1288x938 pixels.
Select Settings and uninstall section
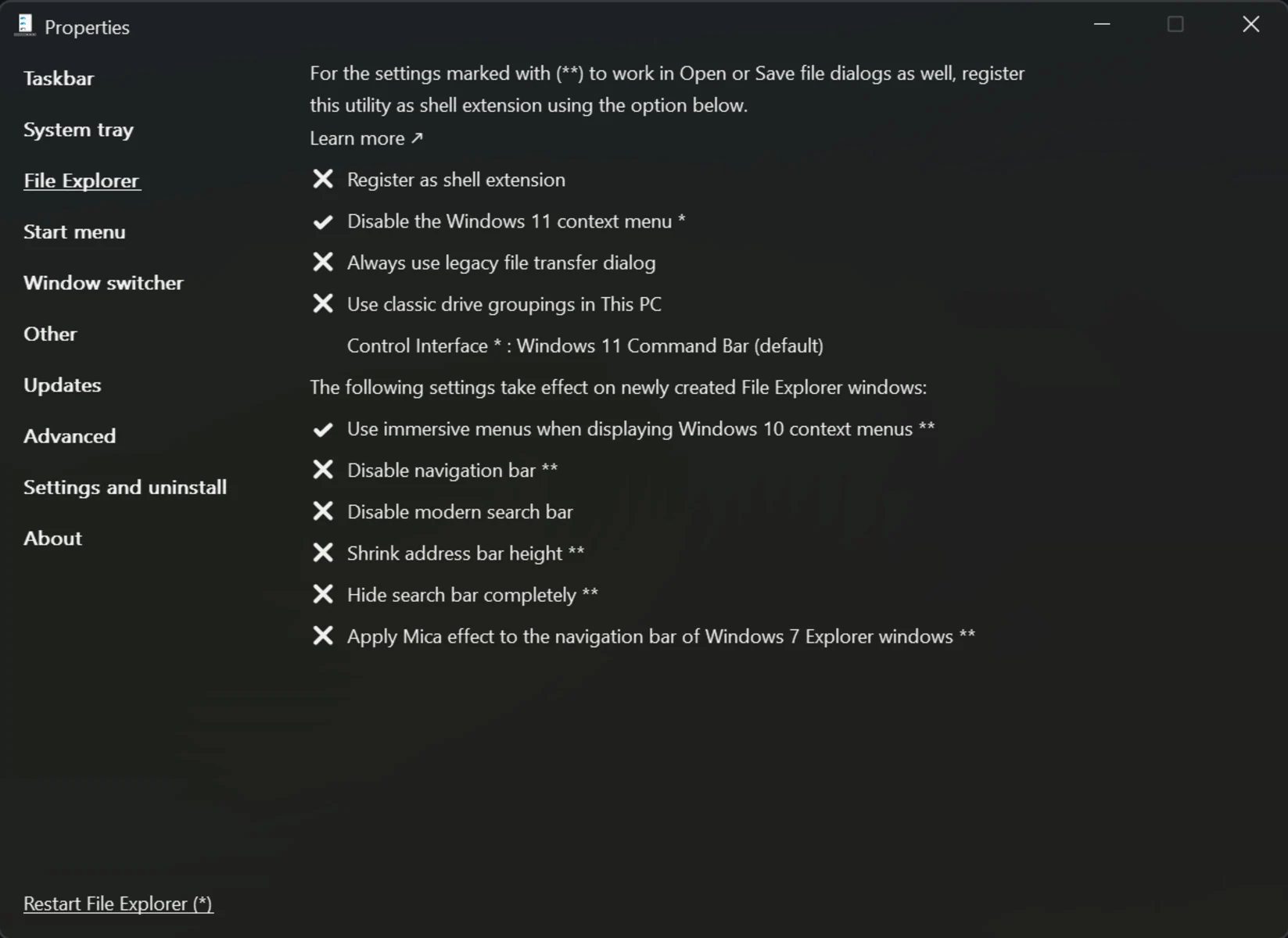click(x=125, y=487)
